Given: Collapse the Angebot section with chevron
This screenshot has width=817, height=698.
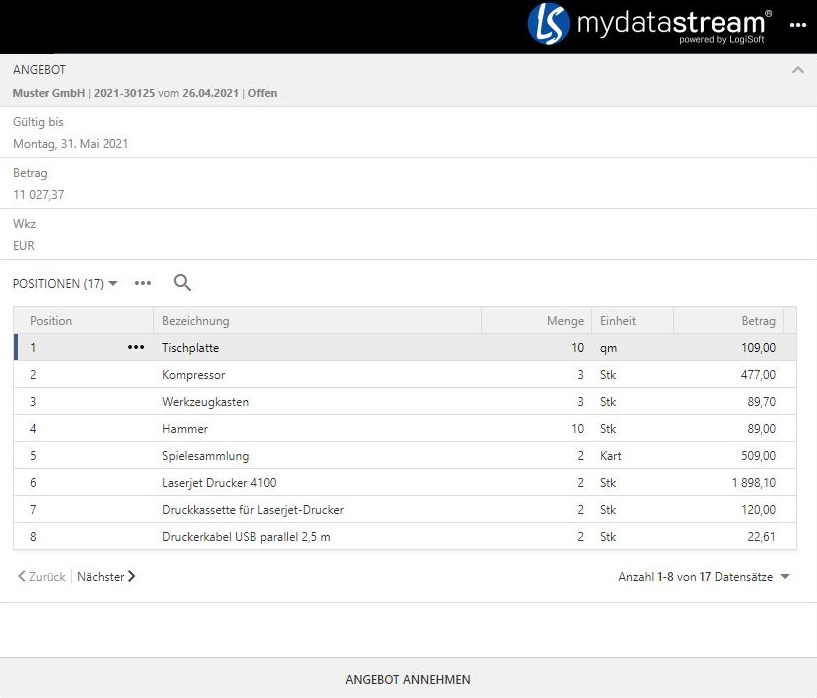Looking at the screenshot, I should [x=797, y=70].
